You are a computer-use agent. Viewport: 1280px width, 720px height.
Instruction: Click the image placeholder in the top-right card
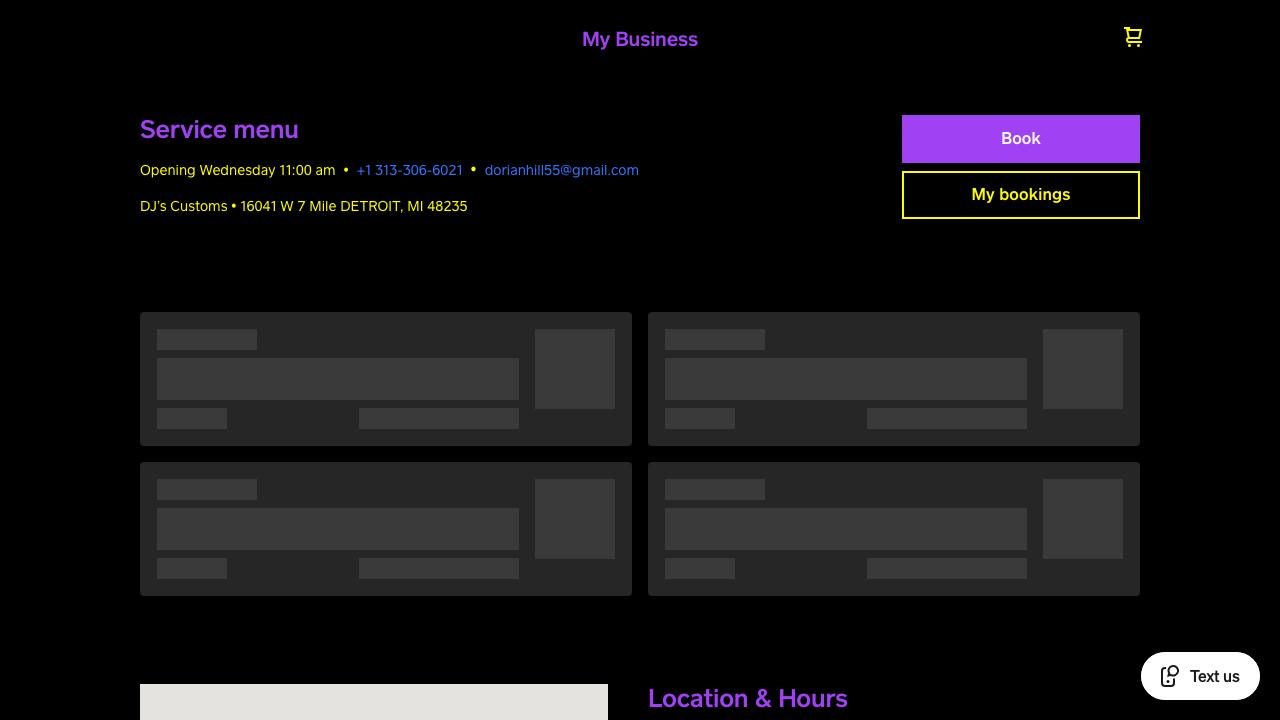point(1083,369)
